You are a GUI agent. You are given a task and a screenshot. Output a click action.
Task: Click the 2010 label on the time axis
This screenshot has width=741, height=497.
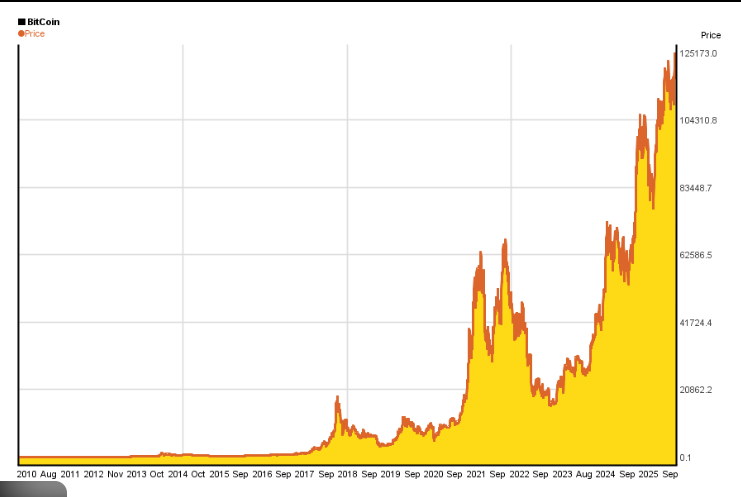[28, 473]
